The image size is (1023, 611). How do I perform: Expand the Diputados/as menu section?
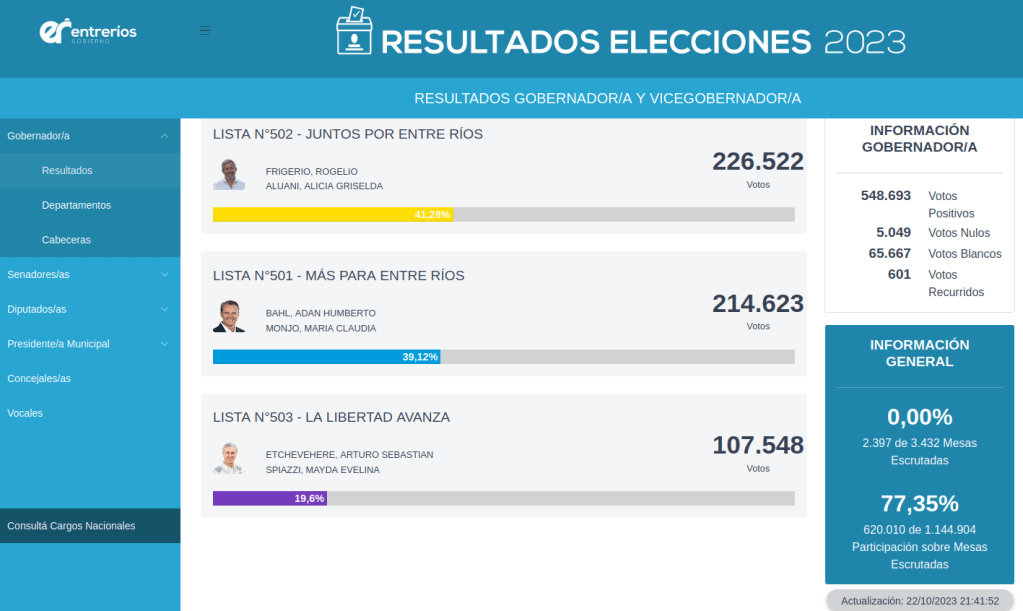click(x=164, y=309)
